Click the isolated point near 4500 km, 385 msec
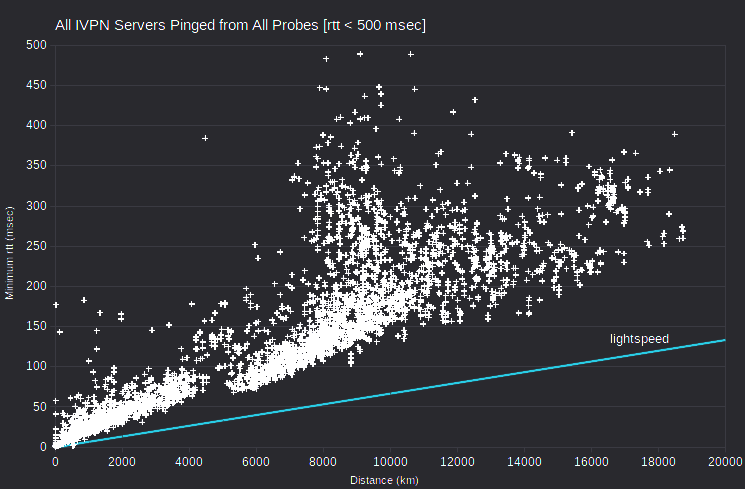Image resolution: width=745 pixels, height=489 pixels. [205, 138]
